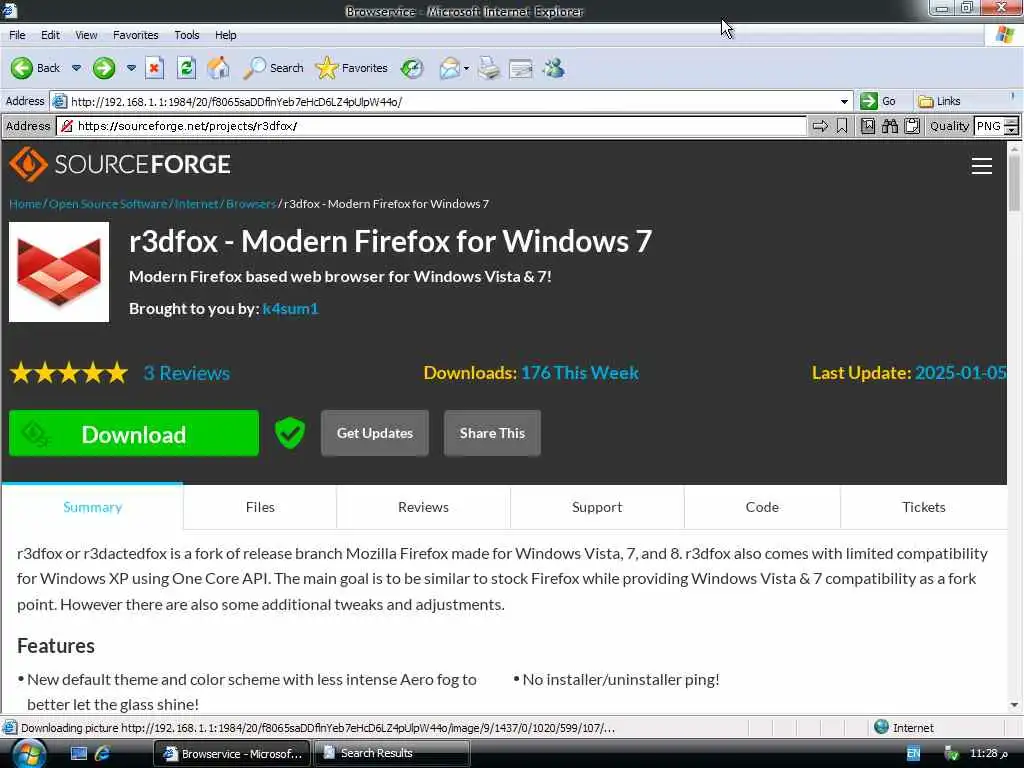Click the Mail envelope icon
Viewport: 1024px width, 768px height.
(449, 68)
